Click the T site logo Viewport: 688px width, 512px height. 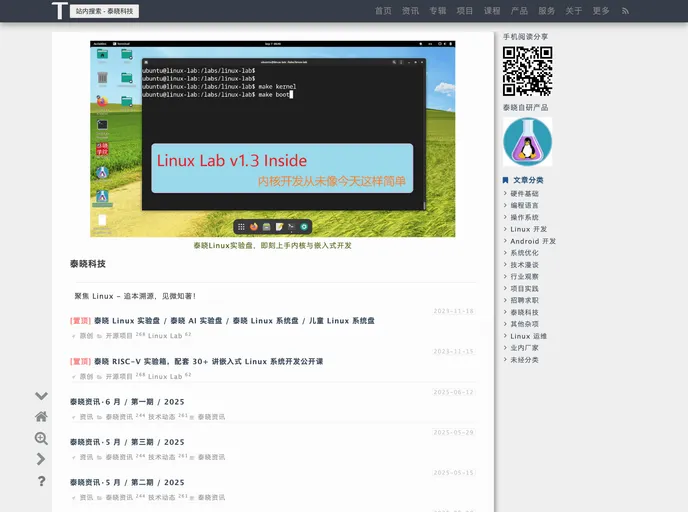[x=60, y=11]
